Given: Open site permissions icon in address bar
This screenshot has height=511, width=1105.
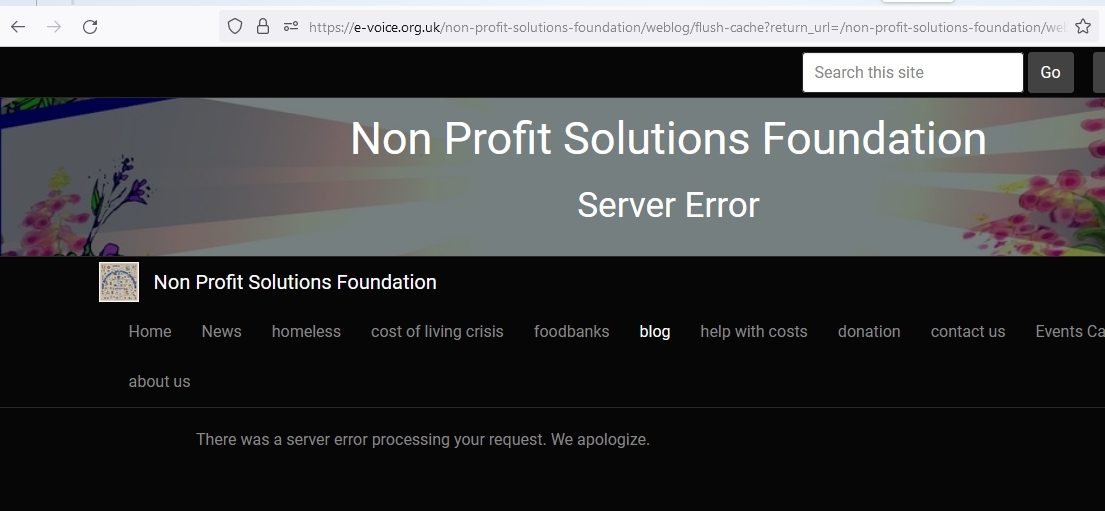Looking at the screenshot, I should [290, 27].
